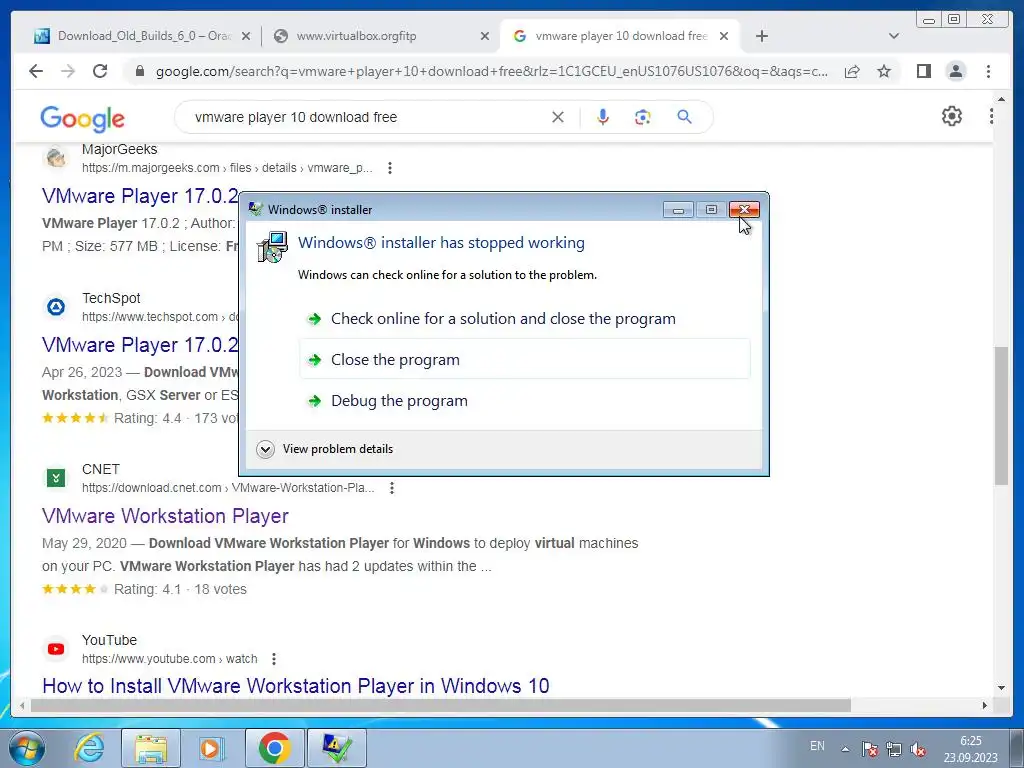Reload the Google search page

100,71
